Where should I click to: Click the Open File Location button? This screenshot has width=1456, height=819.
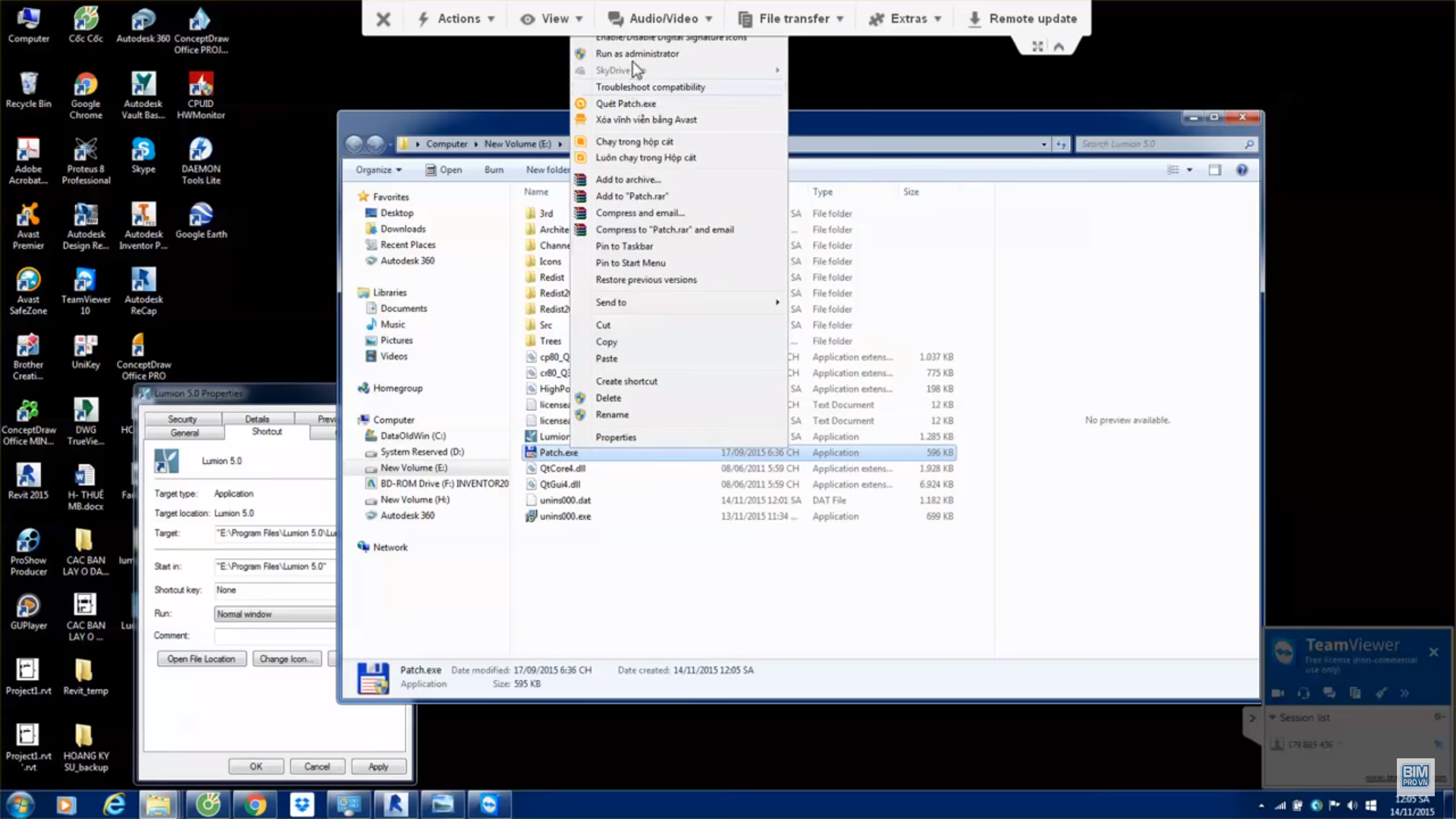[201, 659]
